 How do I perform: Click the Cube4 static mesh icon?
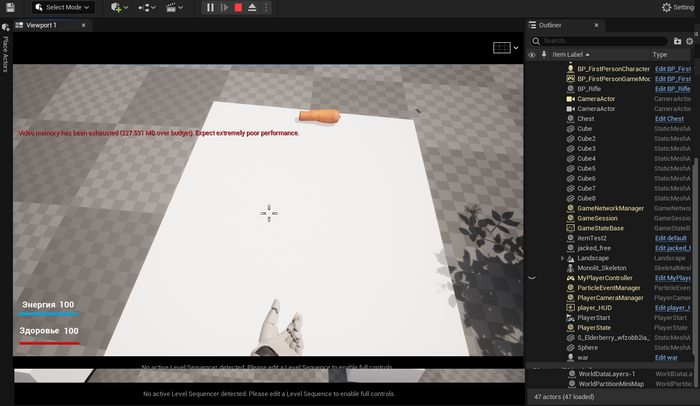click(x=570, y=159)
